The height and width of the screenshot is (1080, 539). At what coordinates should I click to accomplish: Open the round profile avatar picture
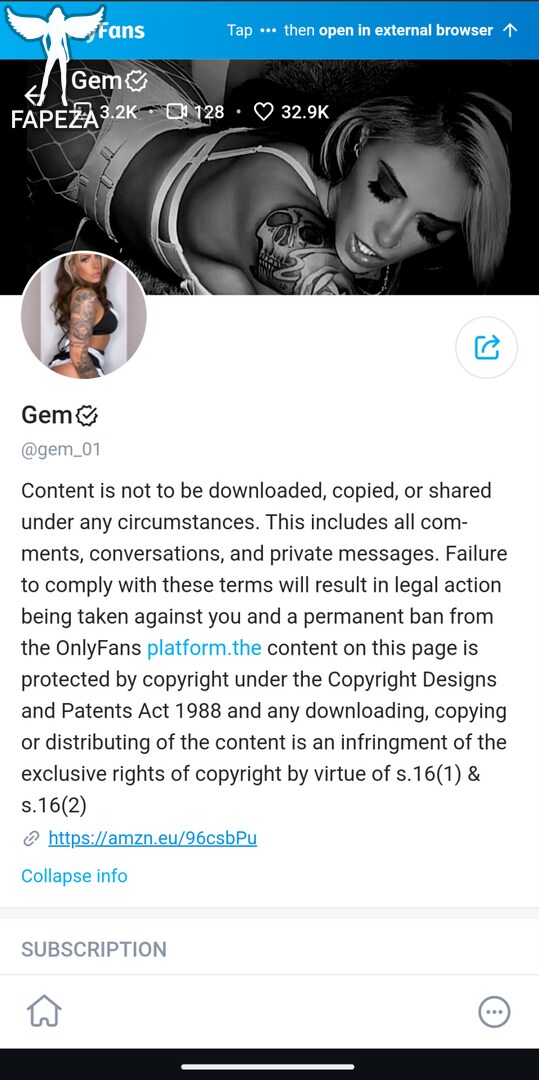click(x=84, y=314)
